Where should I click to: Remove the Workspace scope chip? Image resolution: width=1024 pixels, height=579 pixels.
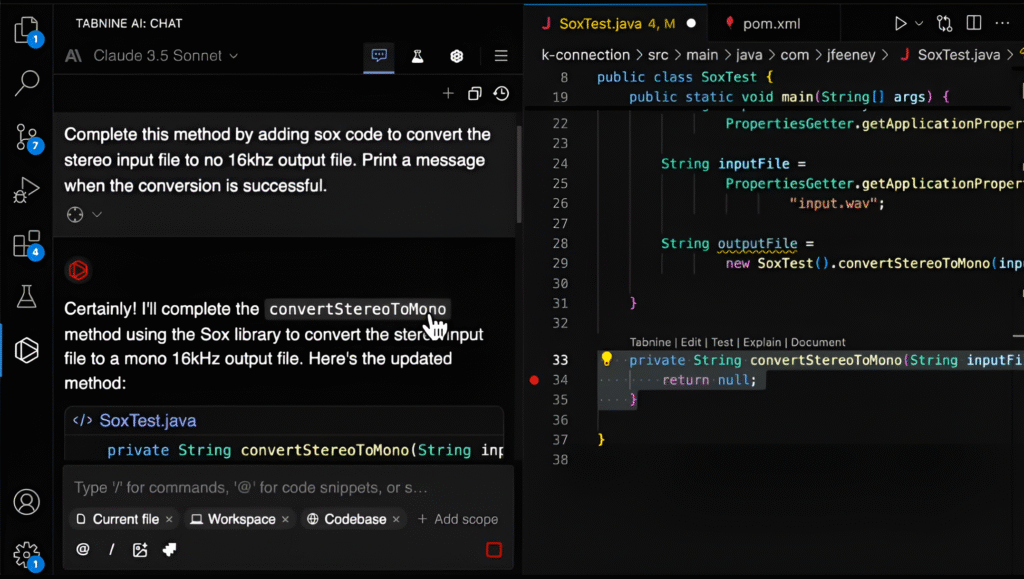(x=285, y=520)
